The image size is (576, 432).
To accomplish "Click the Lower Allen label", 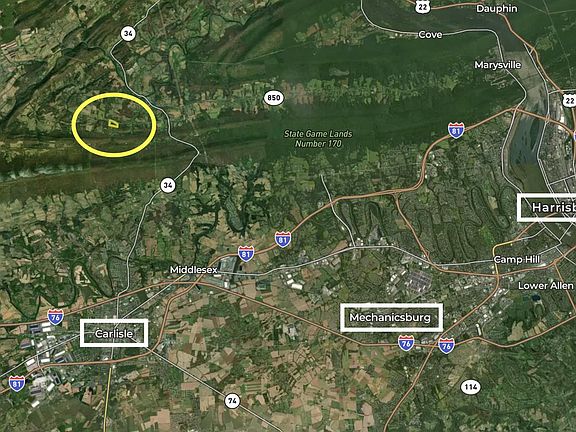I will (x=545, y=285).
